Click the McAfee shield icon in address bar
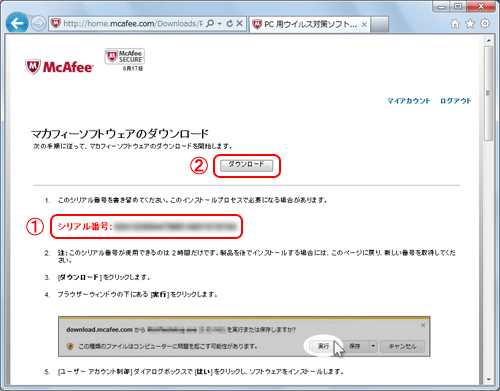500x391 pixels. point(56,24)
